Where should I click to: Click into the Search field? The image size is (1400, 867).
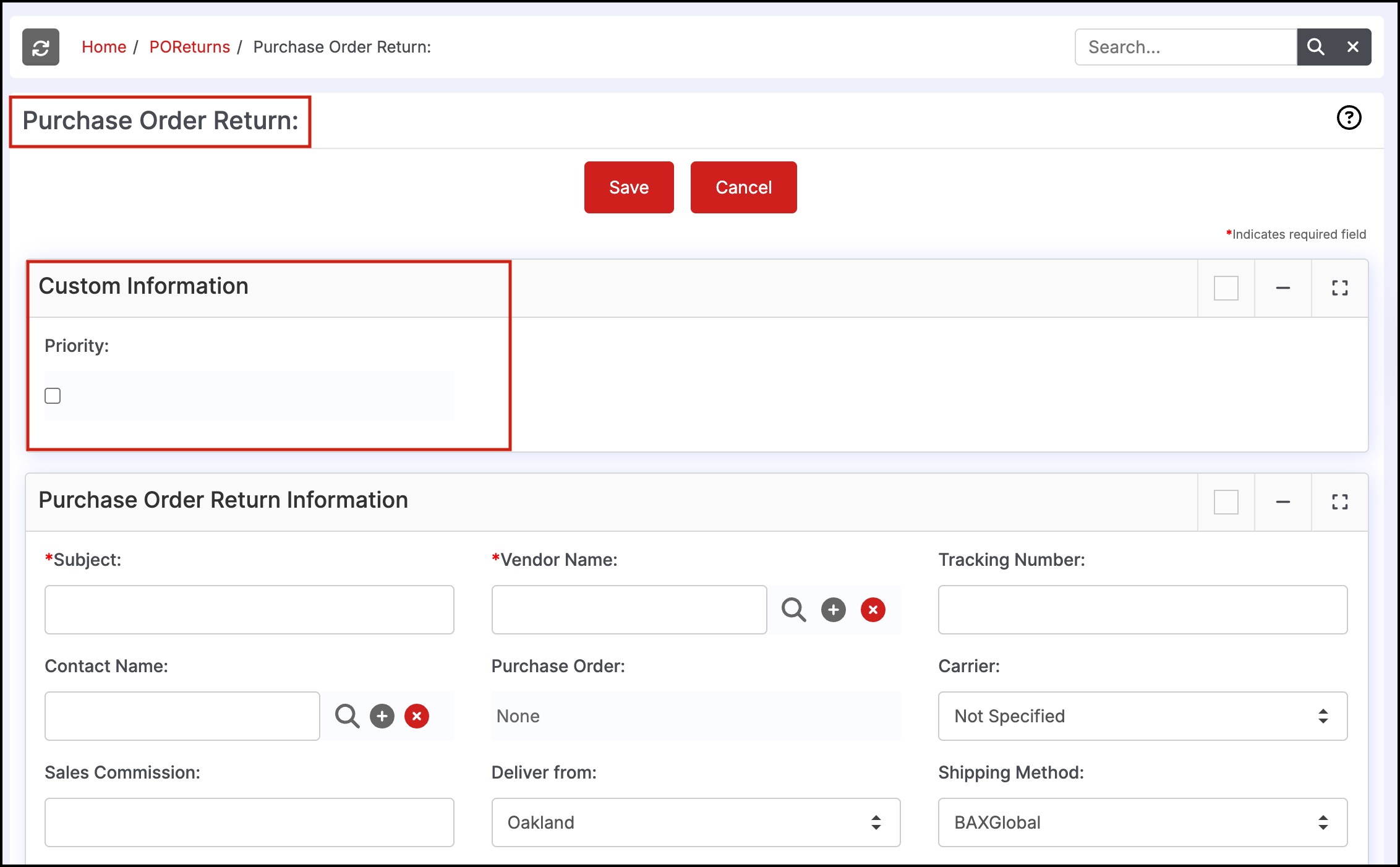(x=1185, y=47)
